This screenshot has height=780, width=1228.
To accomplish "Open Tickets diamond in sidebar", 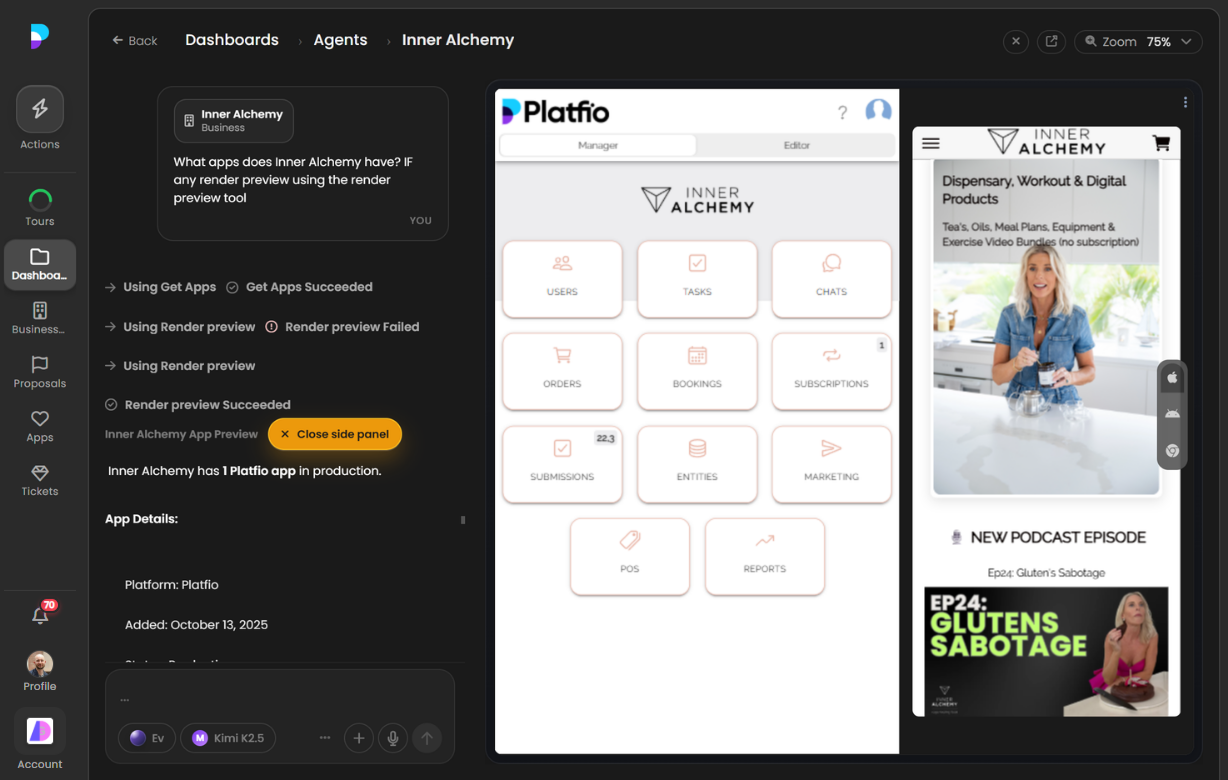I will (x=40, y=480).
